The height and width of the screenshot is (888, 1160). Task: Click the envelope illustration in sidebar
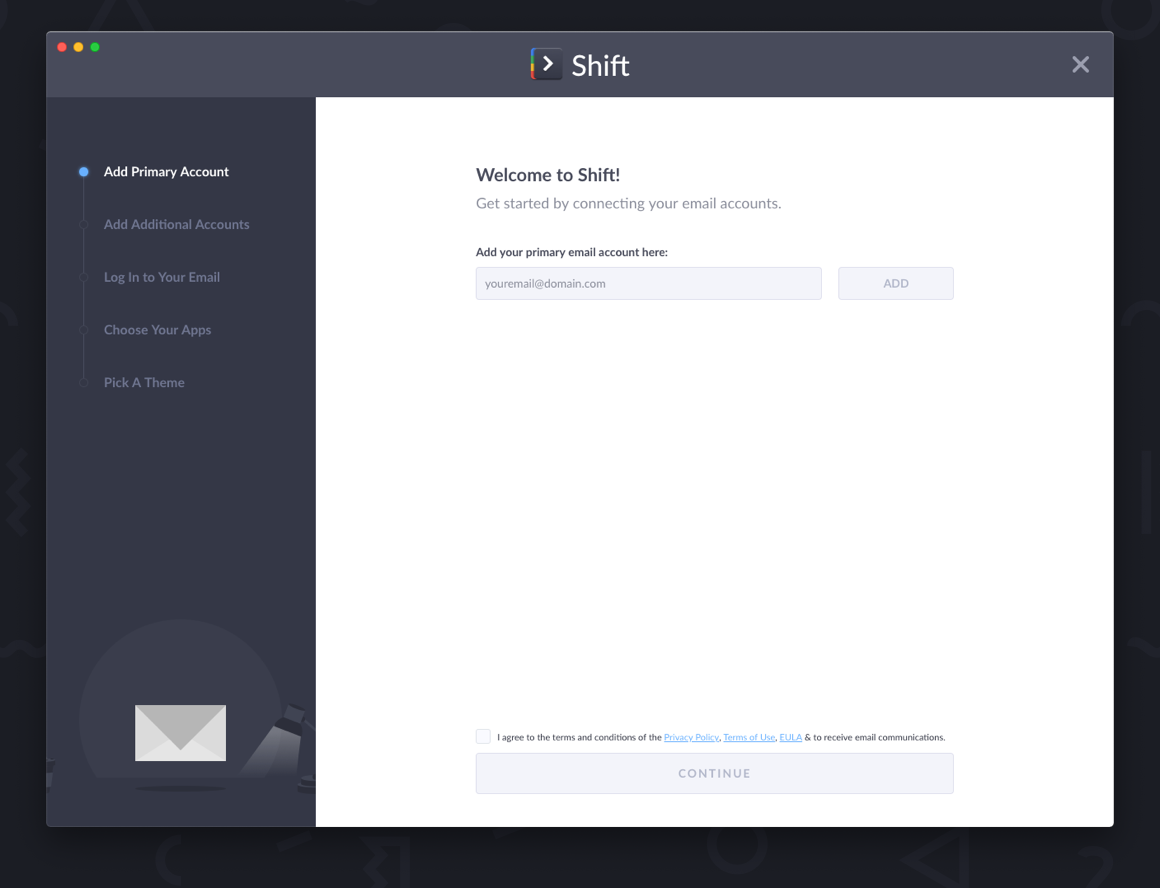181,733
